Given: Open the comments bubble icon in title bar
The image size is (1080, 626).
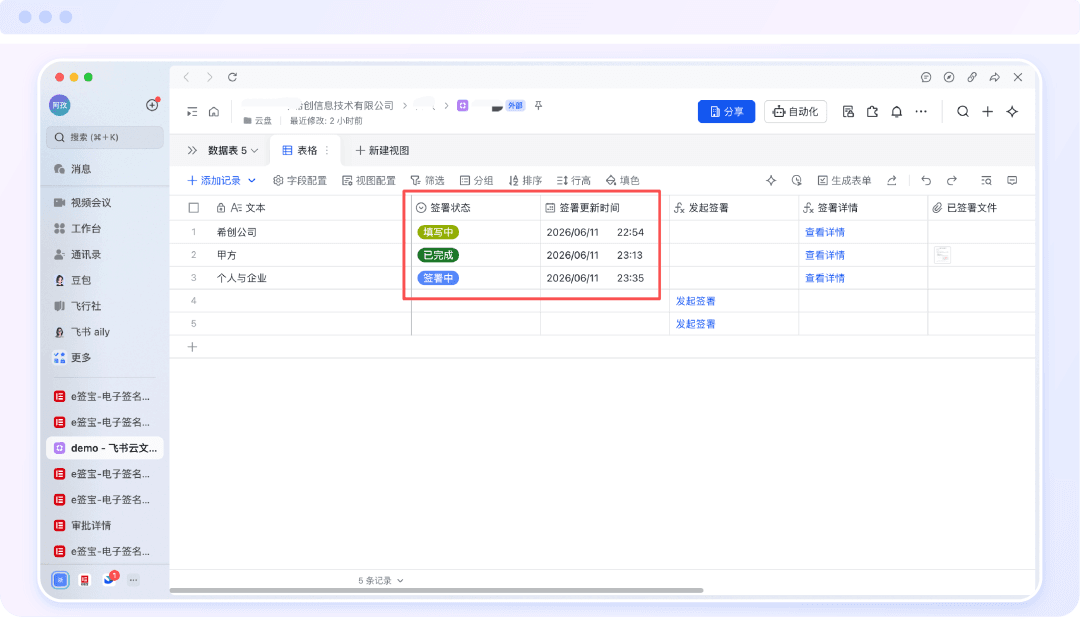Looking at the screenshot, I should coord(926,77).
